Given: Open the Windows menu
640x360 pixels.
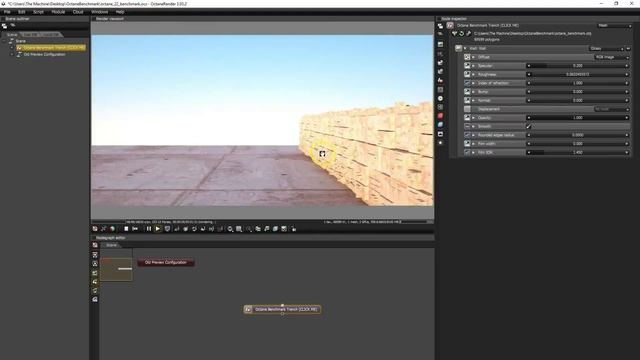Looking at the screenshot, I should 100,12.
